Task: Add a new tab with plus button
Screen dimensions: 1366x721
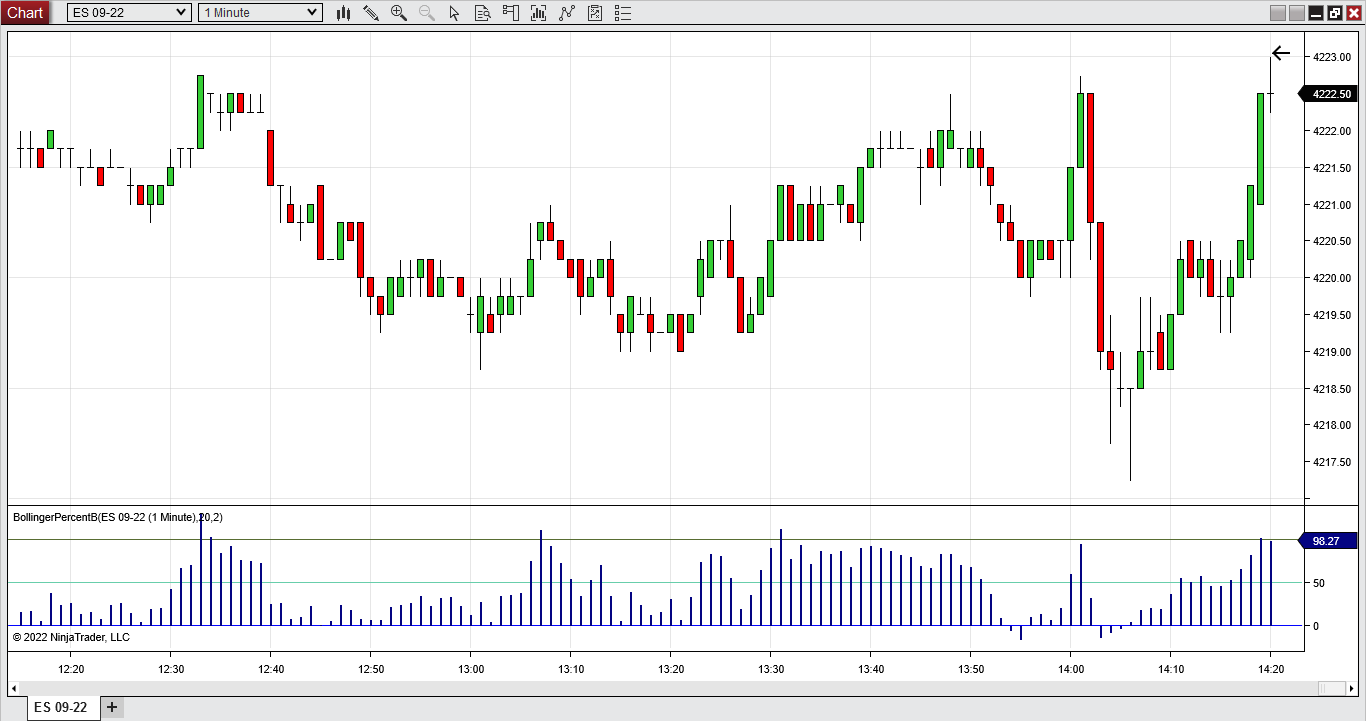Action: click(112, 707)
